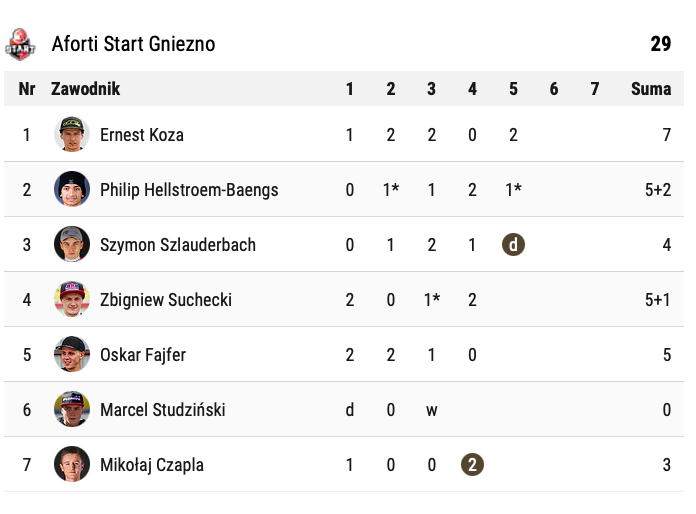The height and width of the screenshot is (514, 696).
Task: Click Marcel Studziński's 'w' heat result
Action: 431,410
